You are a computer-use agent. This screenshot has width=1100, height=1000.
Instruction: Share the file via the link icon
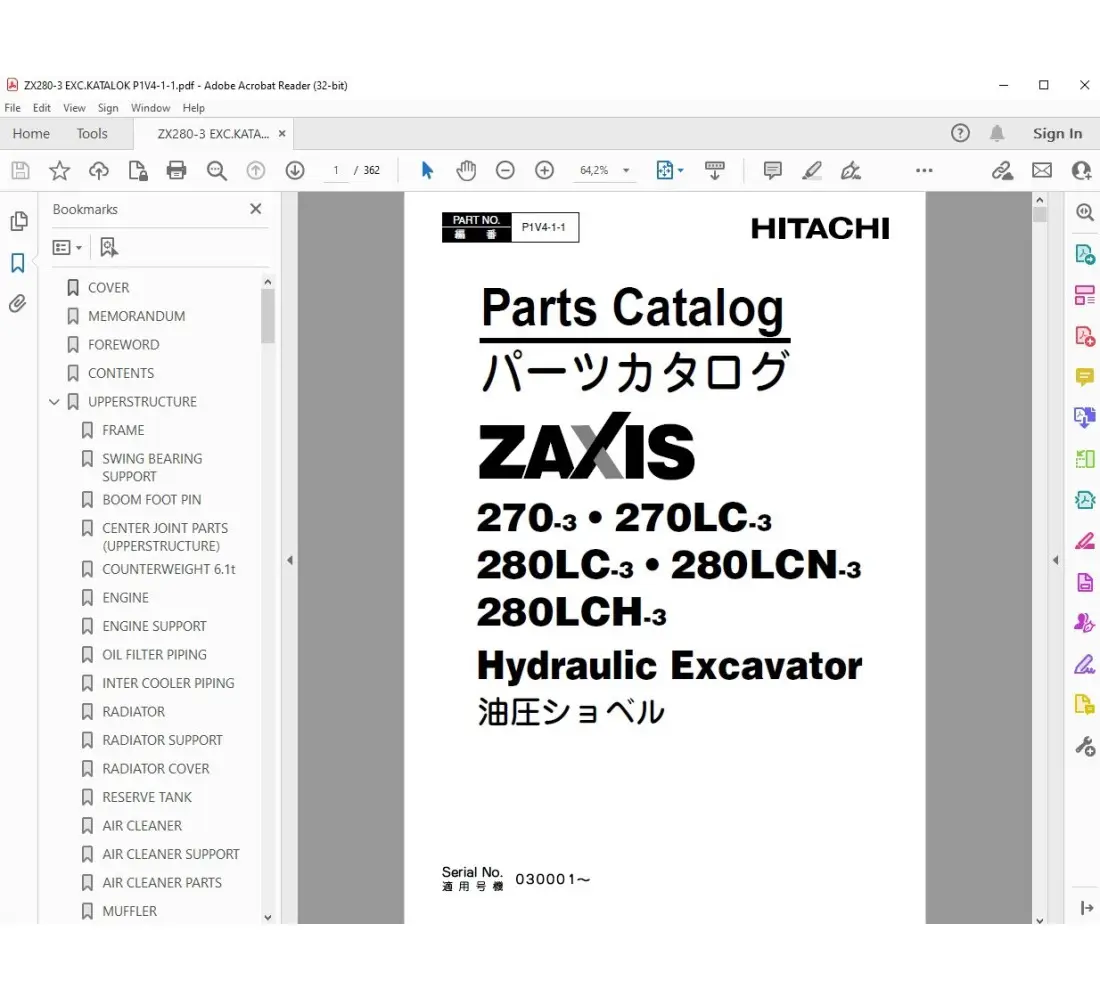pyautogui.click(x=1002, y=170)
